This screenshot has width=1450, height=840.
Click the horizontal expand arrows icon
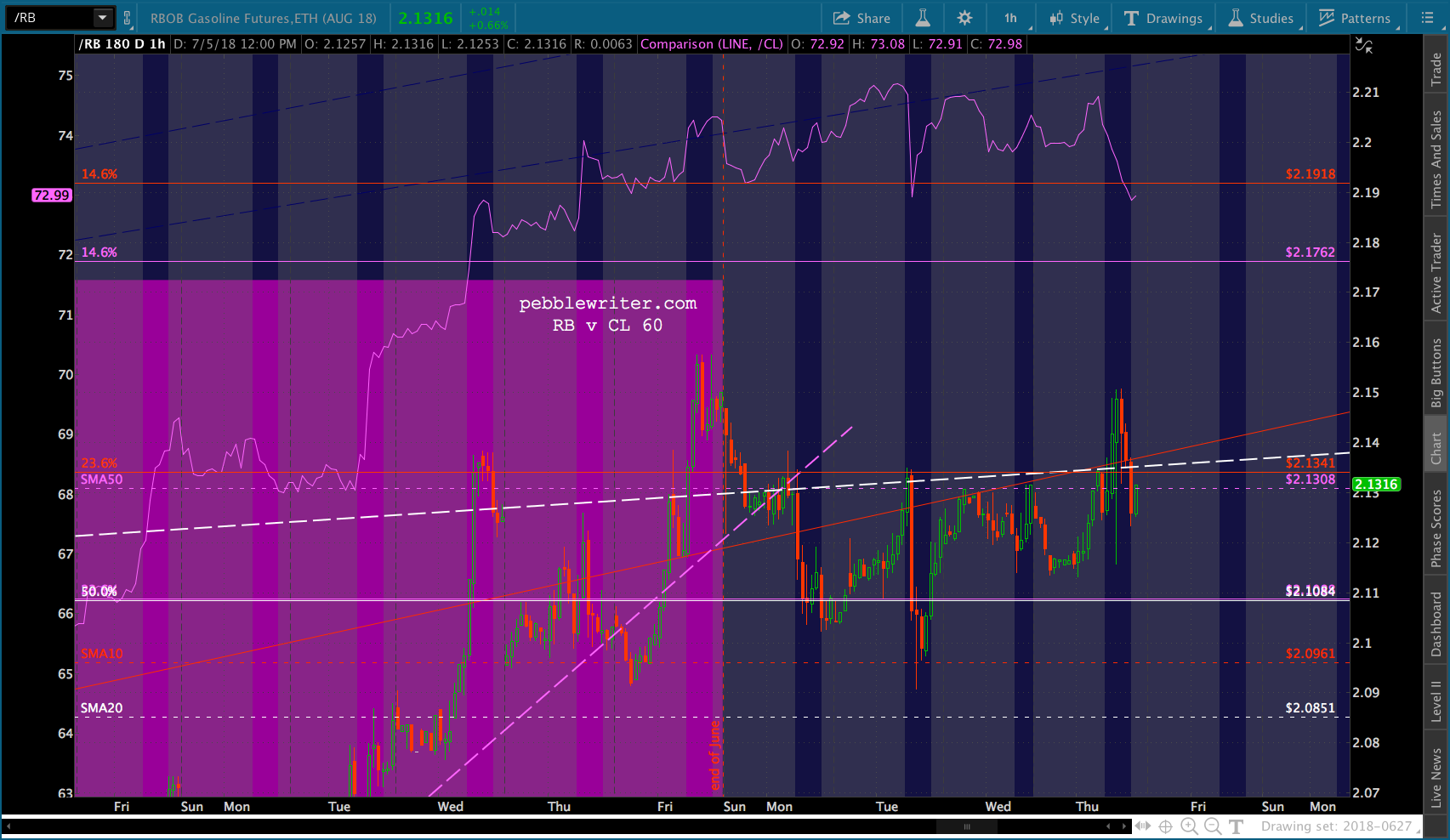[x=1142, y=826]
